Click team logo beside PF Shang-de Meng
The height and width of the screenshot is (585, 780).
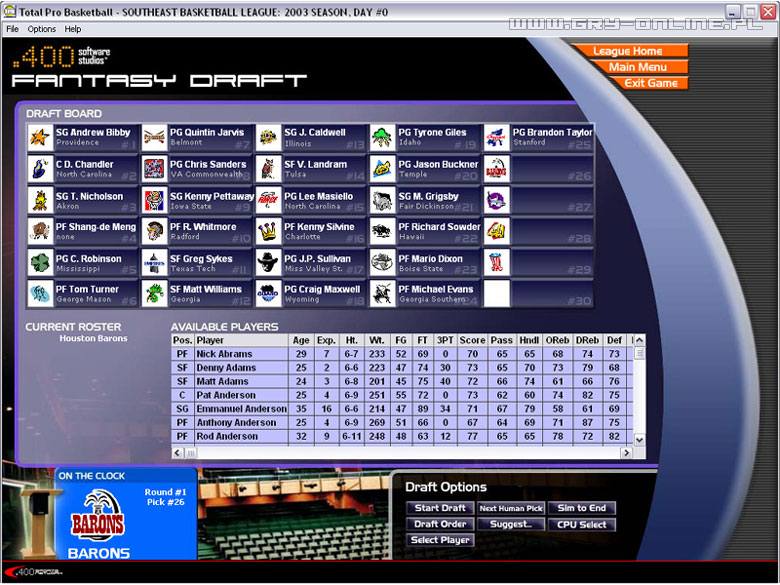coord(40,231)
